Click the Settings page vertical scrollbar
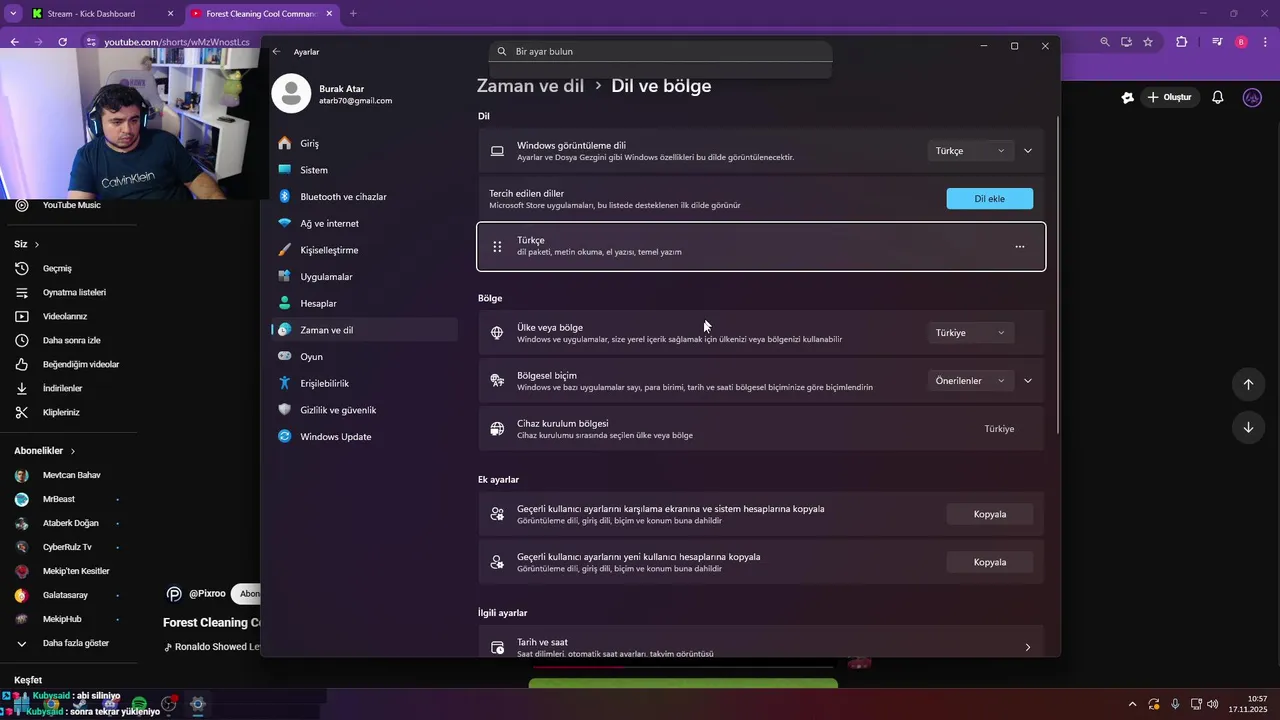The width and height of the screenshot is (1280, 720). point(1057,275)
